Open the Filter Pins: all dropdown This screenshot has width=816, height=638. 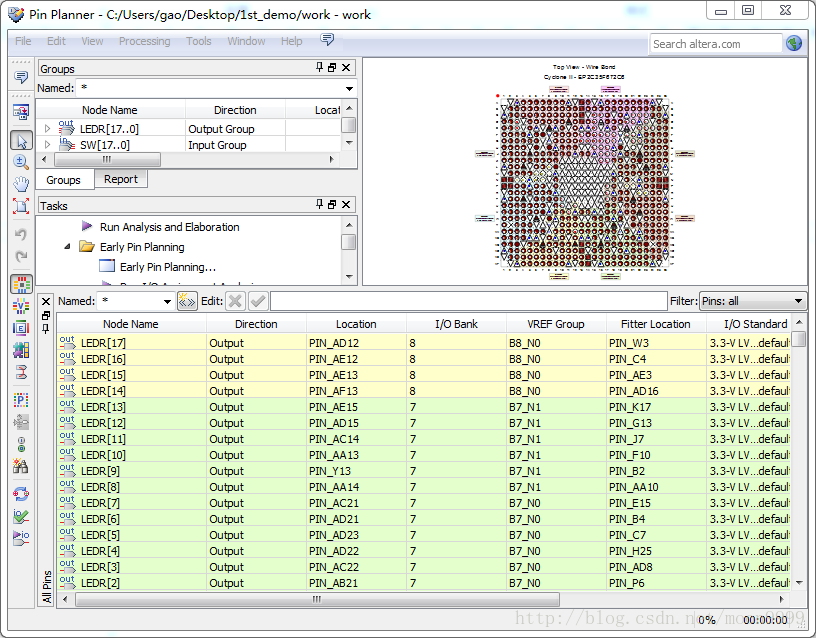pyautogui.click(x=798, y=301)
